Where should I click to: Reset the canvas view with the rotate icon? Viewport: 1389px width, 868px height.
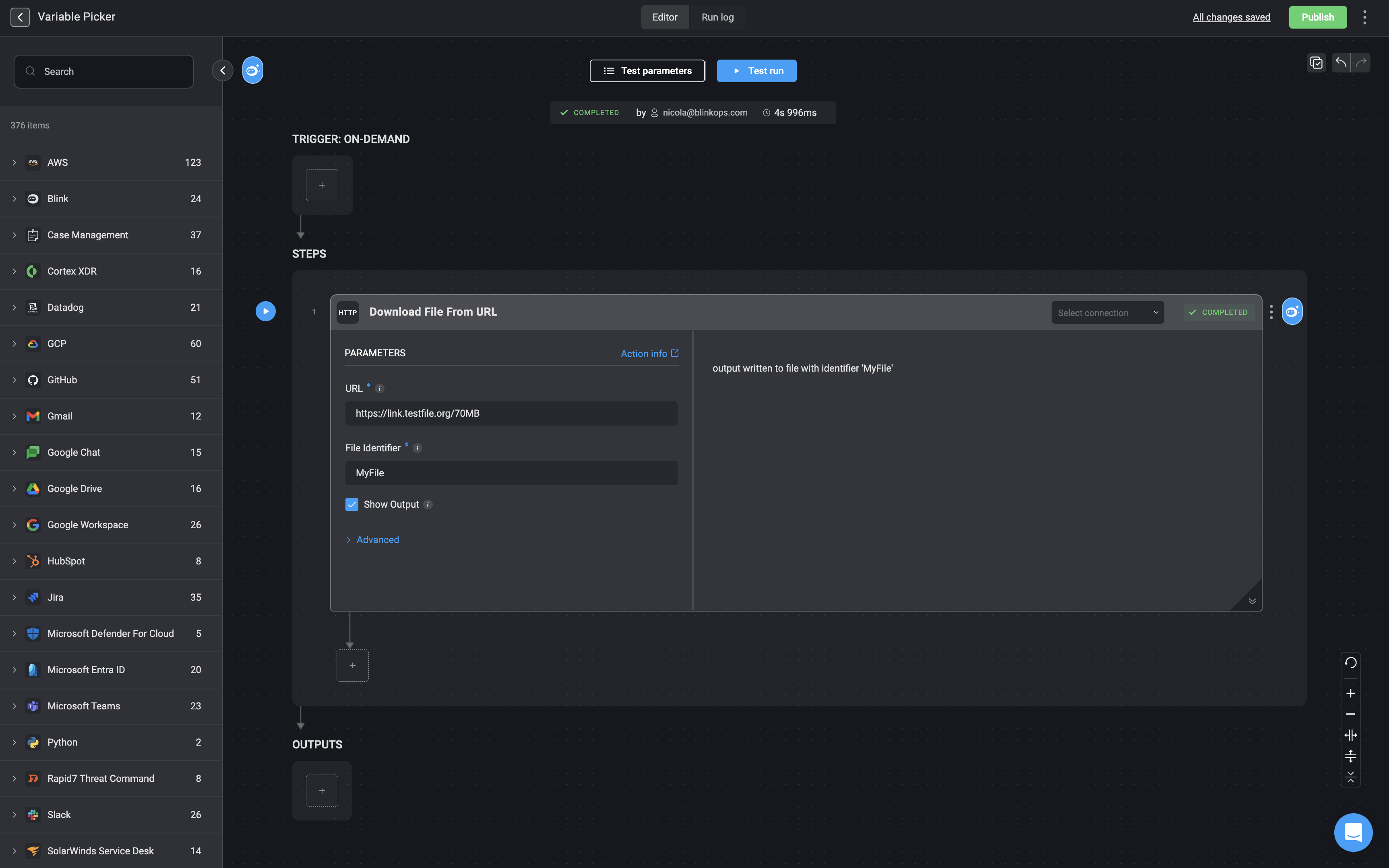[x=1350, y=663]
